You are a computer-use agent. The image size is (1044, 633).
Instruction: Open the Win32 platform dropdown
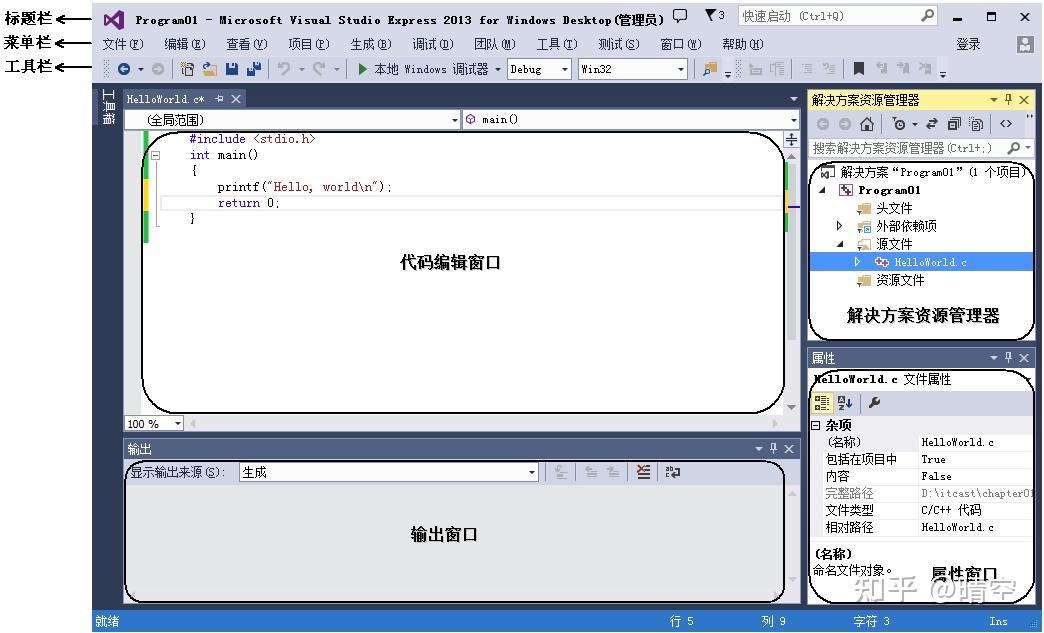click(x=680, y=69)
